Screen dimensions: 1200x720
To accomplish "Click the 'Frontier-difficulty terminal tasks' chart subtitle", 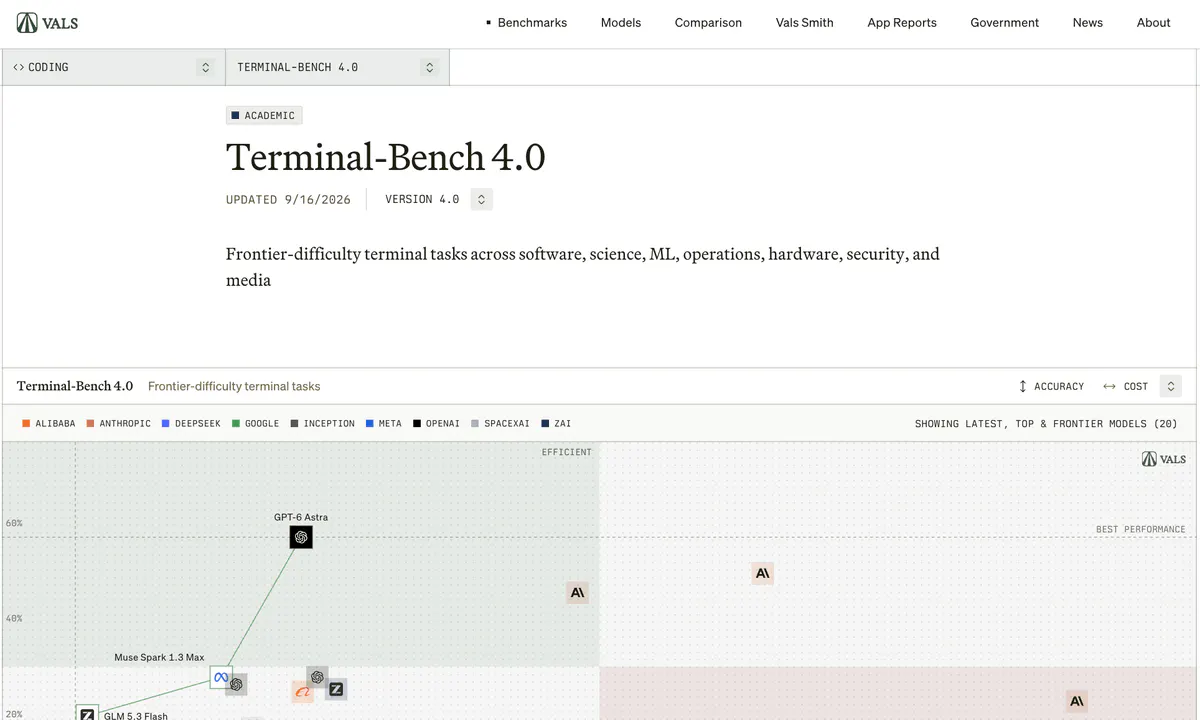I will (234, 386).
